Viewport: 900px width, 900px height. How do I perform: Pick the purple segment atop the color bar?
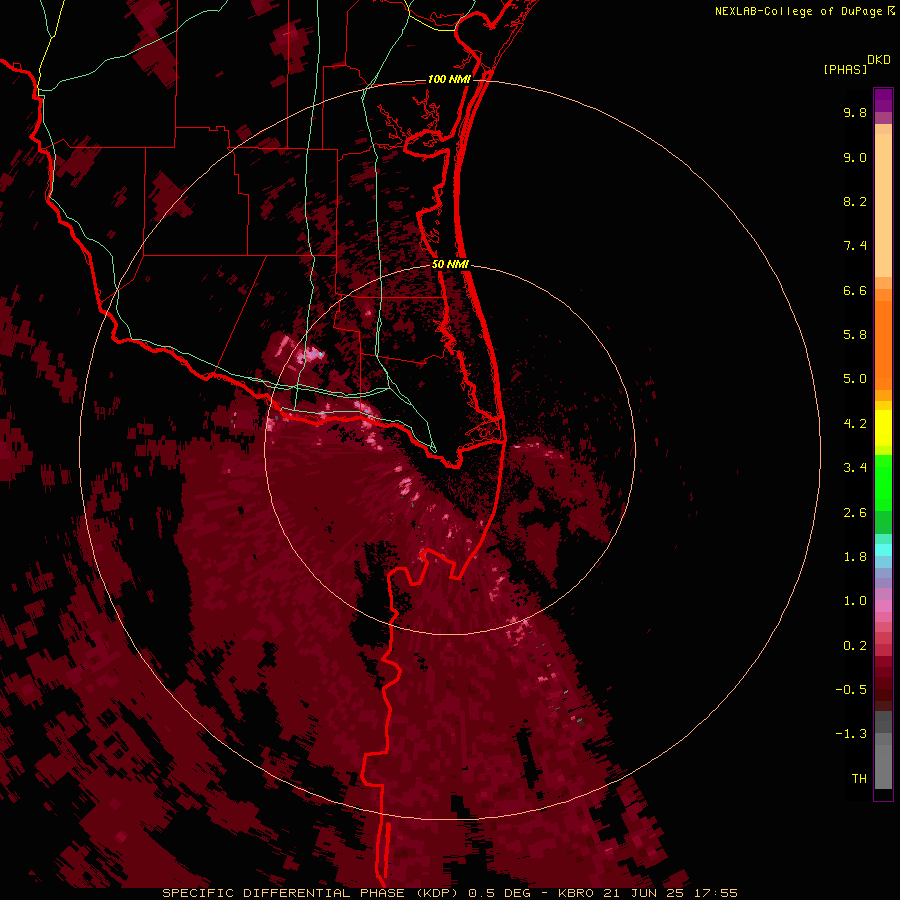[x=883, y=100]
